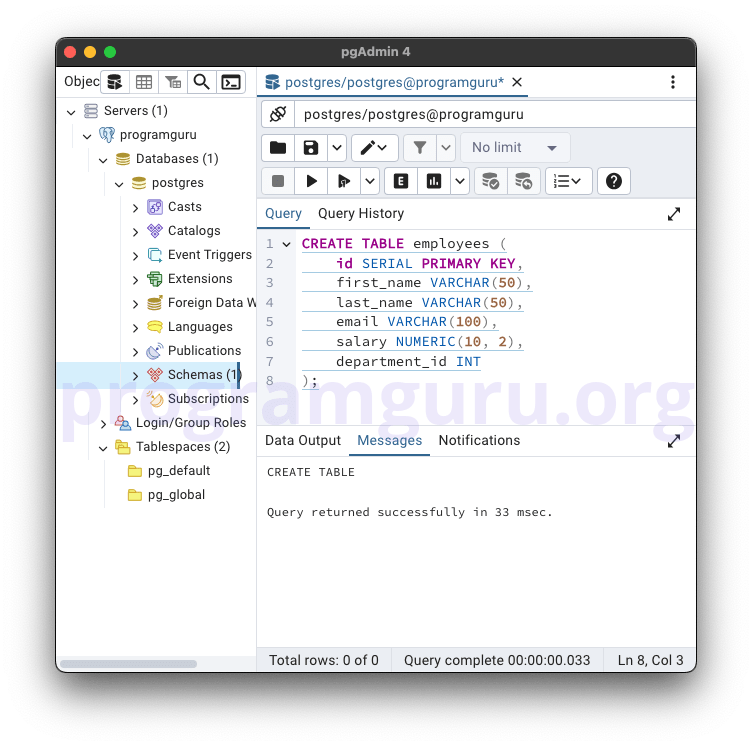Screen dimensions: 752x746
Task: Open the Notifications tab
Action: pos(480,440)
